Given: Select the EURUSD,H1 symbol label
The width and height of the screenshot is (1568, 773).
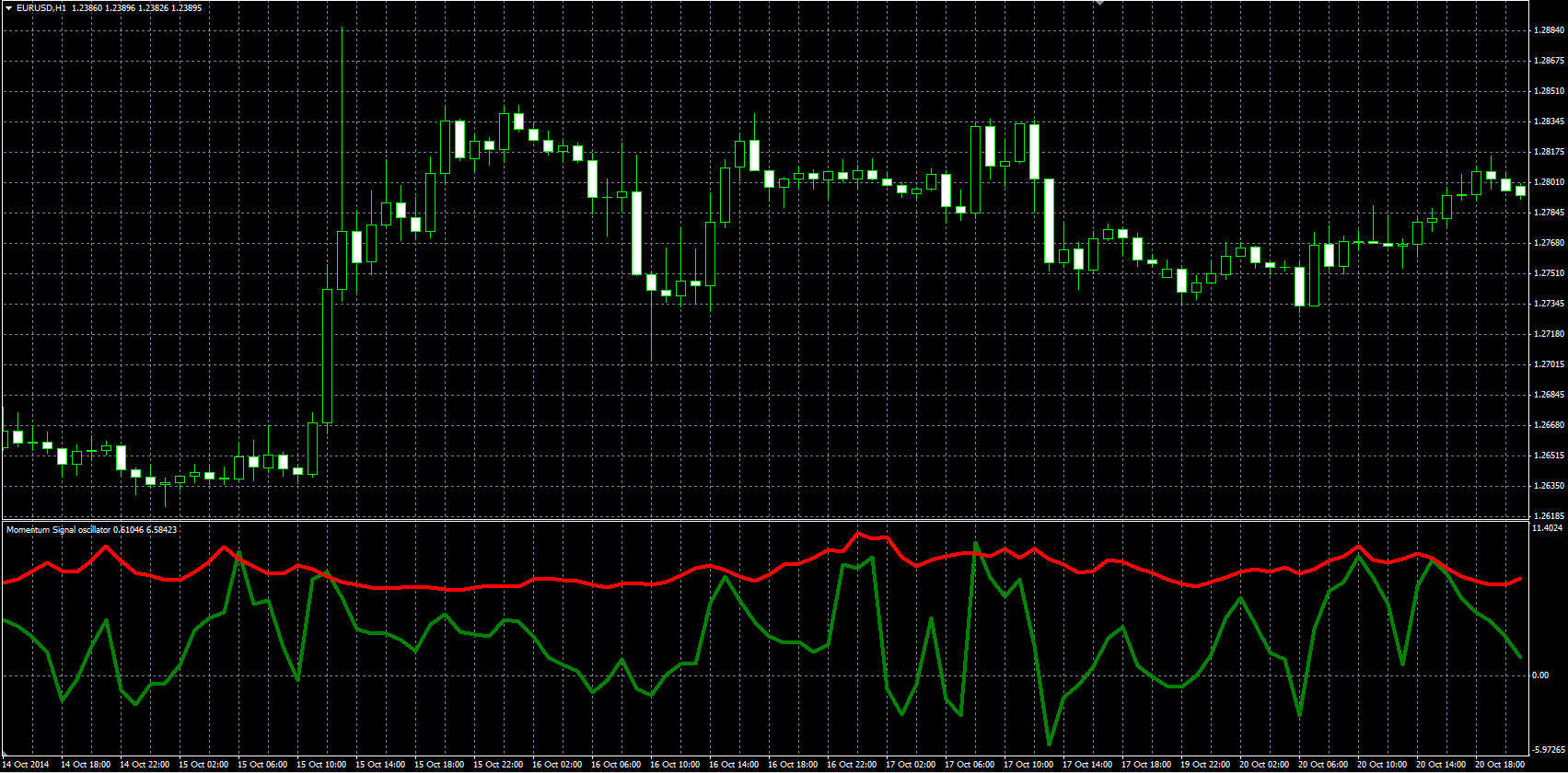Looking at the screenshot, I should coord(41,7).
